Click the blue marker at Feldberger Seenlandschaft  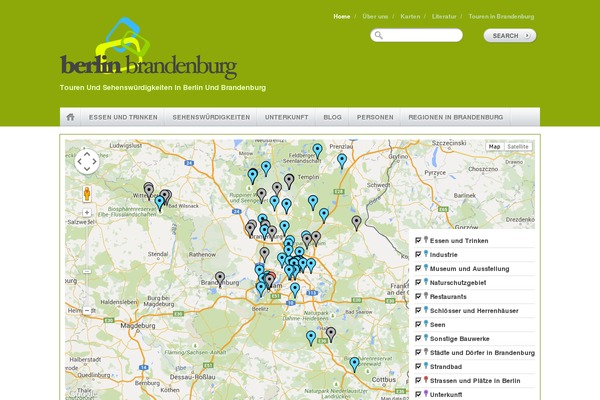point(317,151)
